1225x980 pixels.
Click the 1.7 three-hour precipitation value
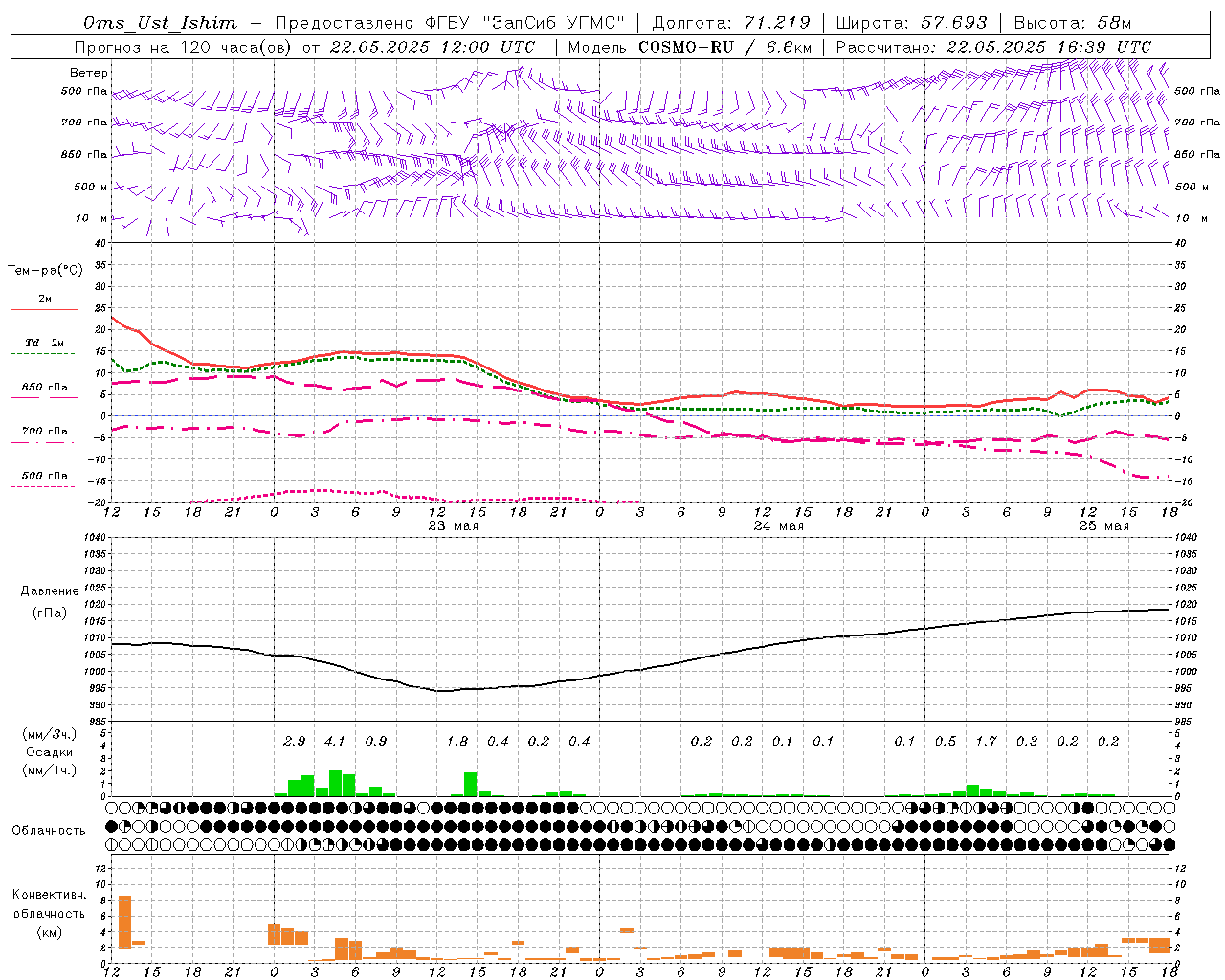point(986,742)
